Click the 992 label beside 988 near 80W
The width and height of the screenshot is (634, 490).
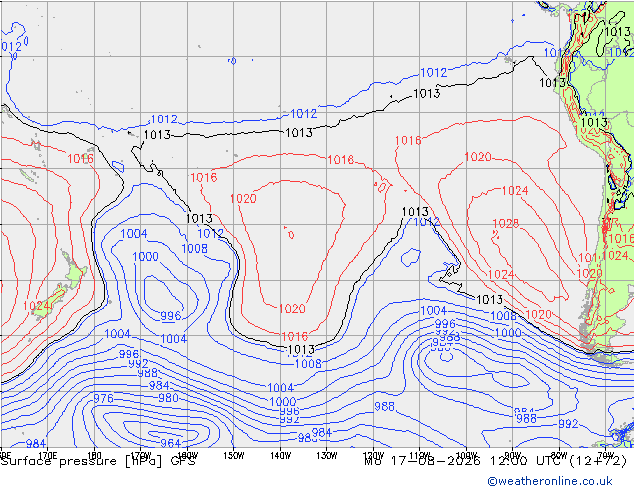[x=568, y=424]
